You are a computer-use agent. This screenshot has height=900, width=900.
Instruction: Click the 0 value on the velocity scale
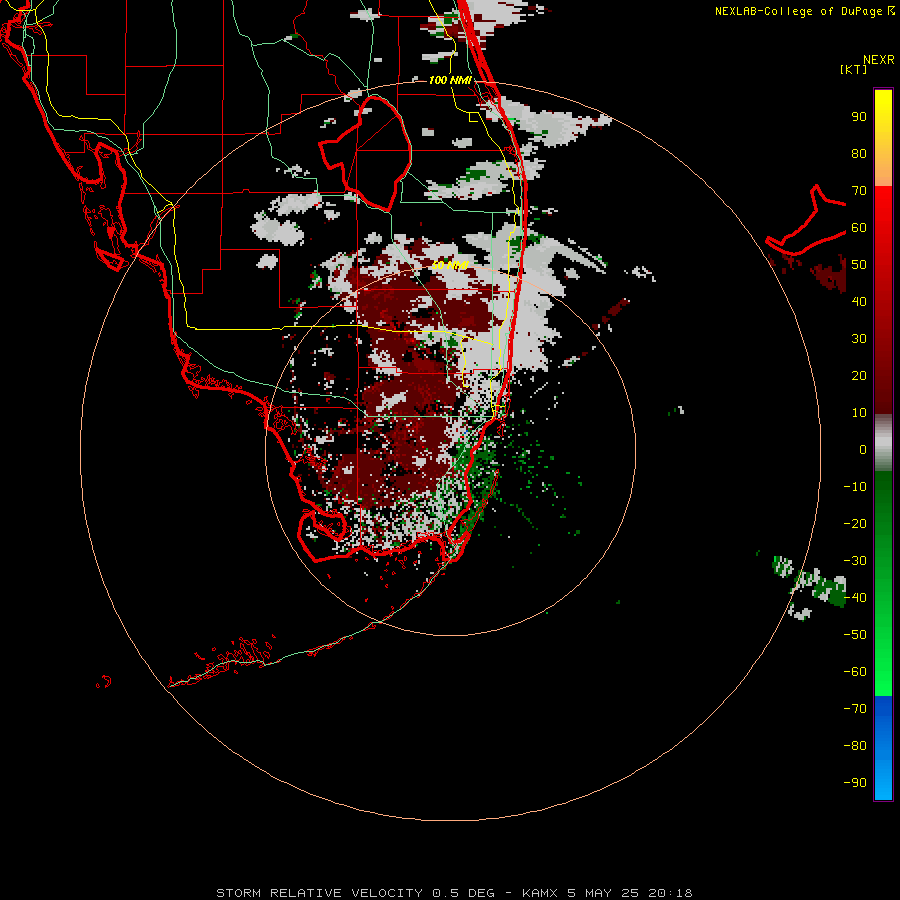[x=863, y=450]
